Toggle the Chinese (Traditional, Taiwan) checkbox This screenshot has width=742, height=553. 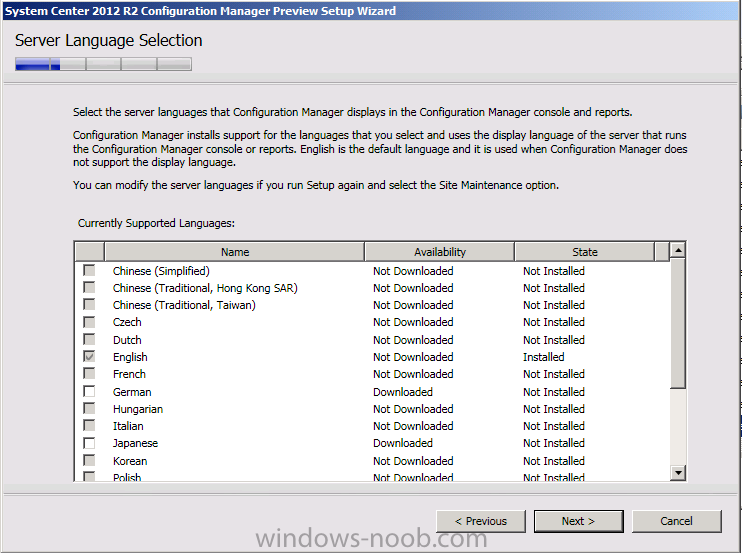point(89,305)
